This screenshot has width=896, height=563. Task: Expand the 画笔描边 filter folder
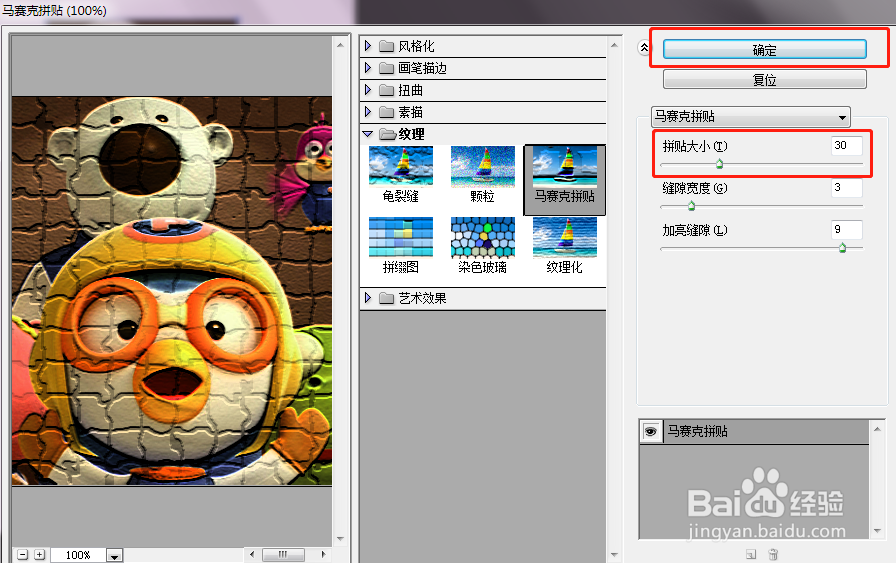pyautogui.click(x=368, y=67)
